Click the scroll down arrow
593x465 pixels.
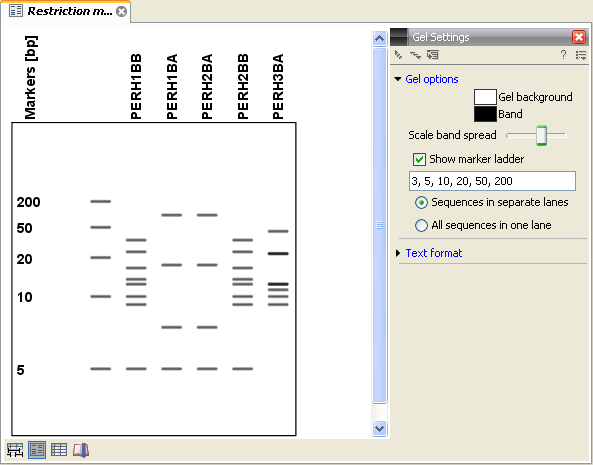click(379, 429)
